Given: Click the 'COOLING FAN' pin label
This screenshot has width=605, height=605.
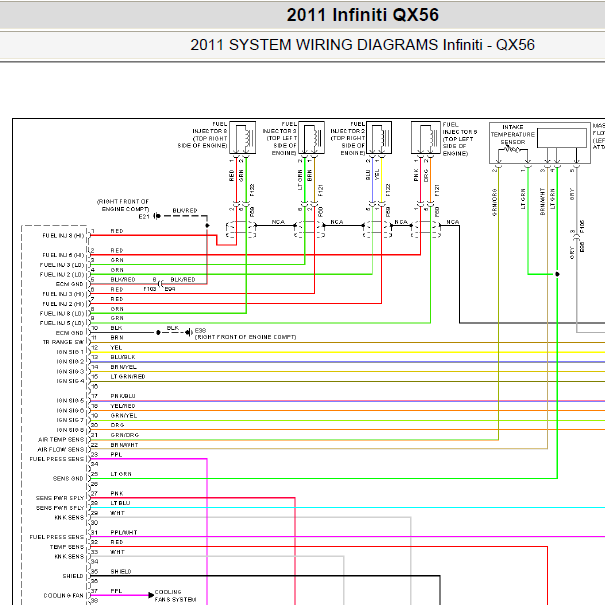Looking at the screenshot, I should tap(64, 595).
